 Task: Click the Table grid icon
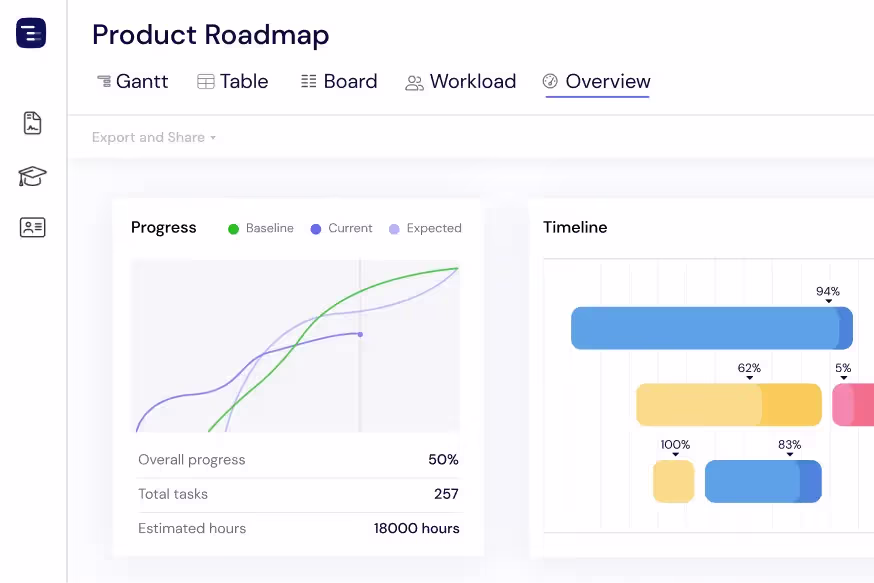click(x=206, y=82)
